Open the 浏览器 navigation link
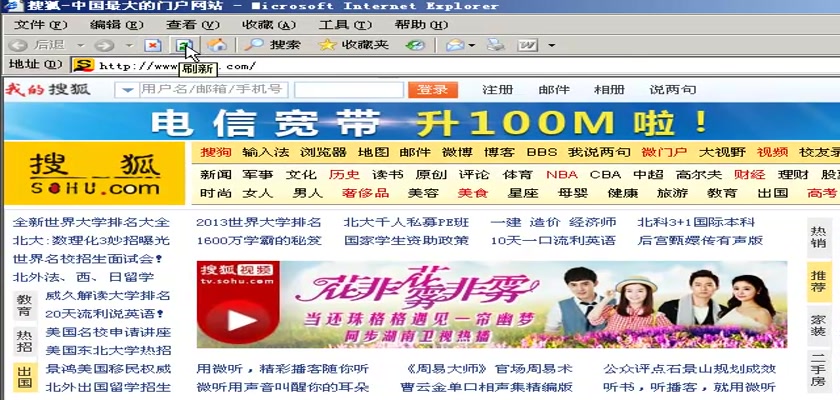 (x=323, y=152)
